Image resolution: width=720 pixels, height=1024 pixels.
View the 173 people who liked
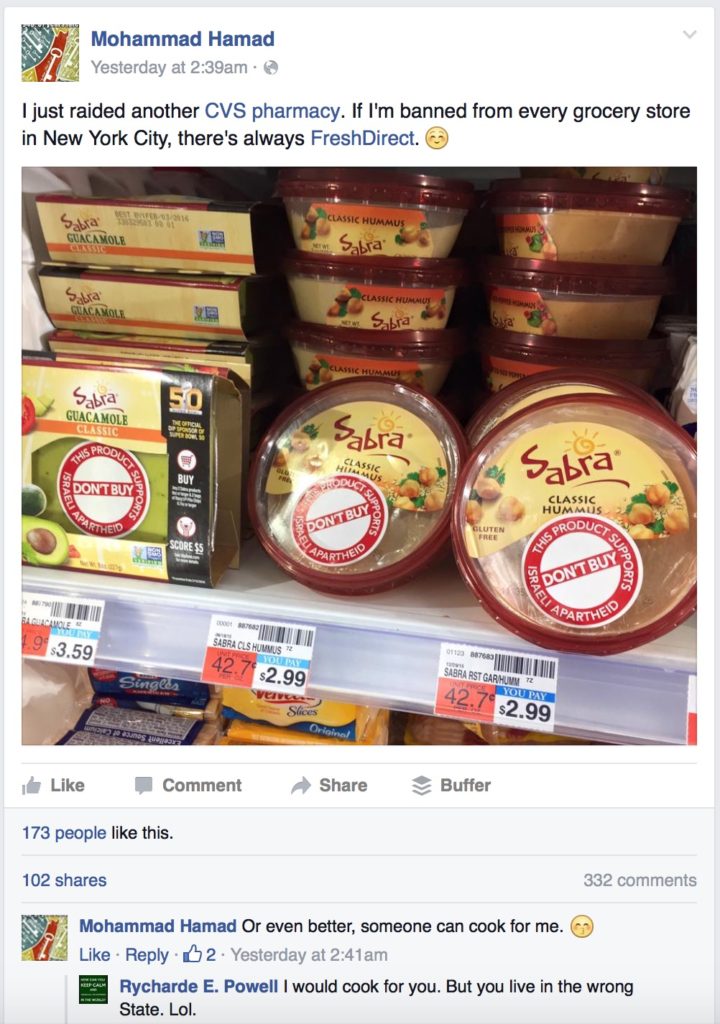(64, 833)
